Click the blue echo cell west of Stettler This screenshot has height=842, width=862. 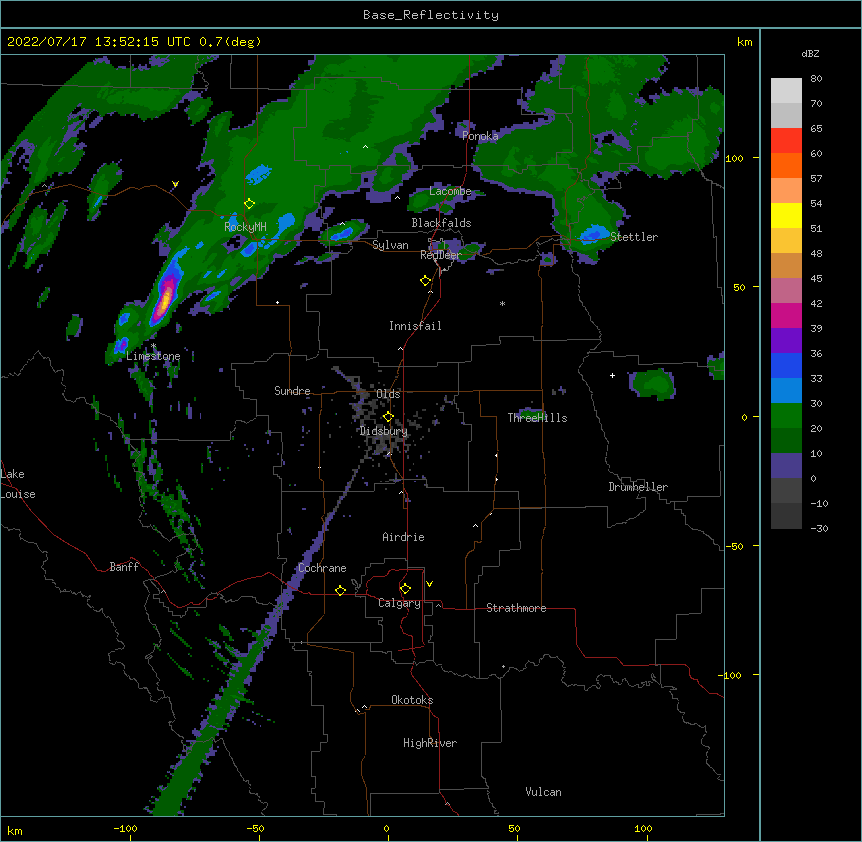pos(593,234)
